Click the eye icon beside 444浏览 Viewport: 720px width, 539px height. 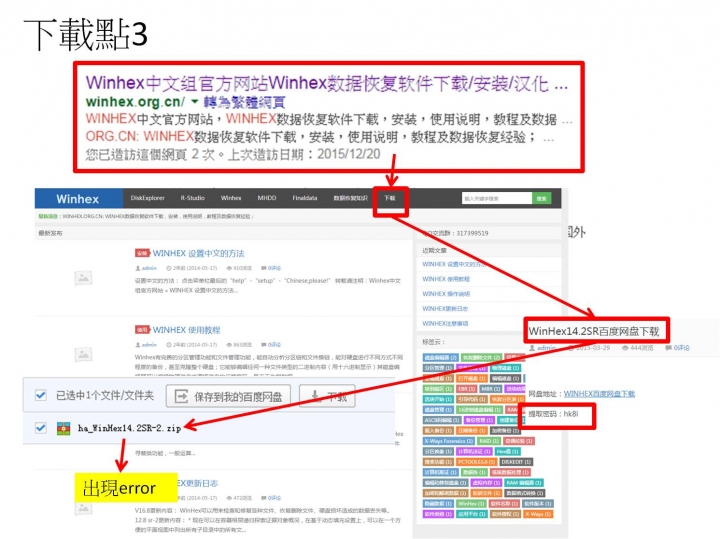tap(625, 348)
